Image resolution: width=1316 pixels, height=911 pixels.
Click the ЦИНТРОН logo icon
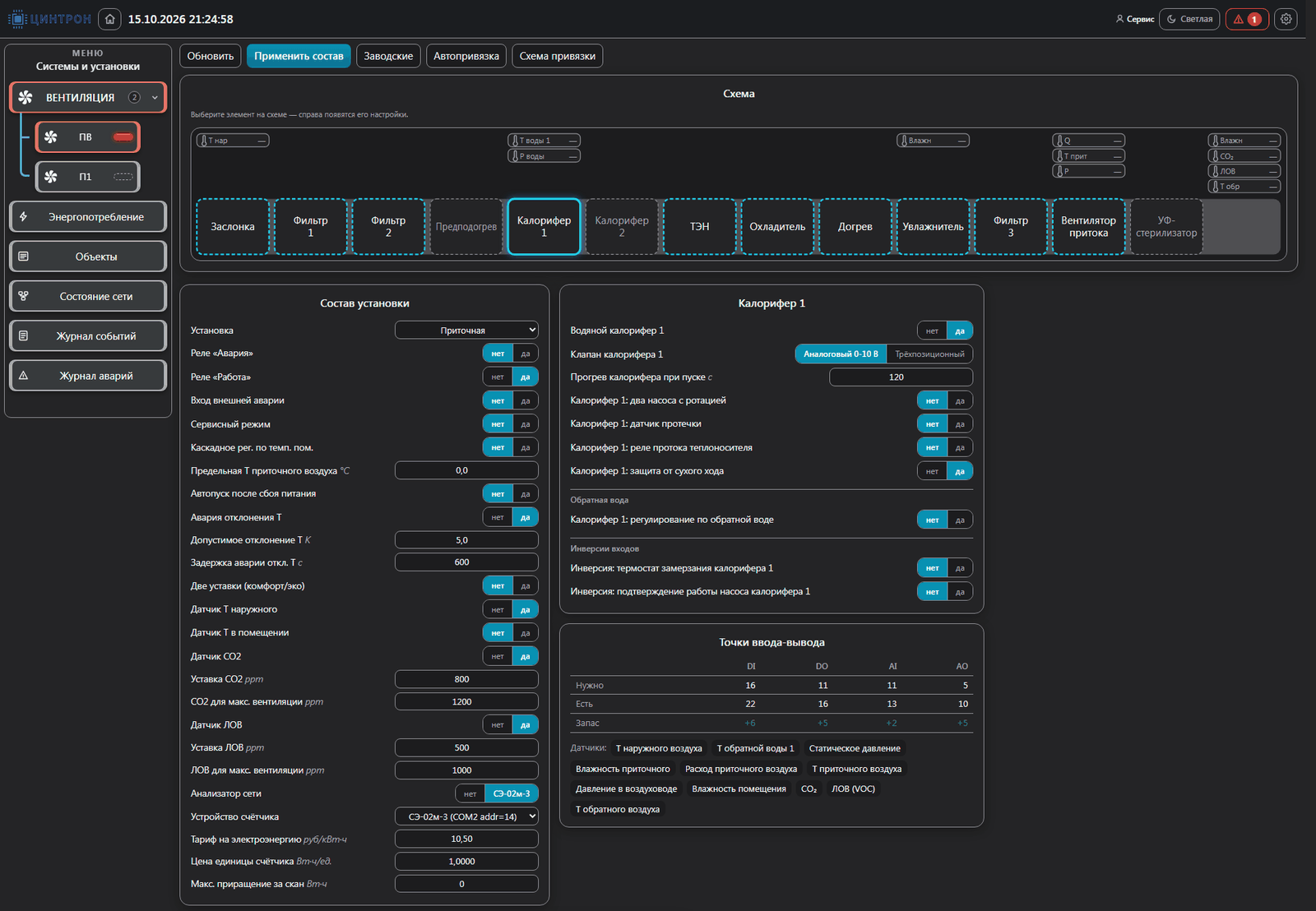16,19
